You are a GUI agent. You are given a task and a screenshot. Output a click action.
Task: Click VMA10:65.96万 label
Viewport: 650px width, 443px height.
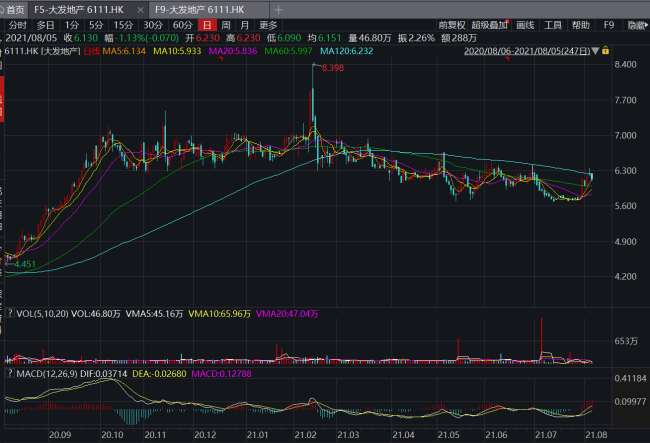[220, 314]
